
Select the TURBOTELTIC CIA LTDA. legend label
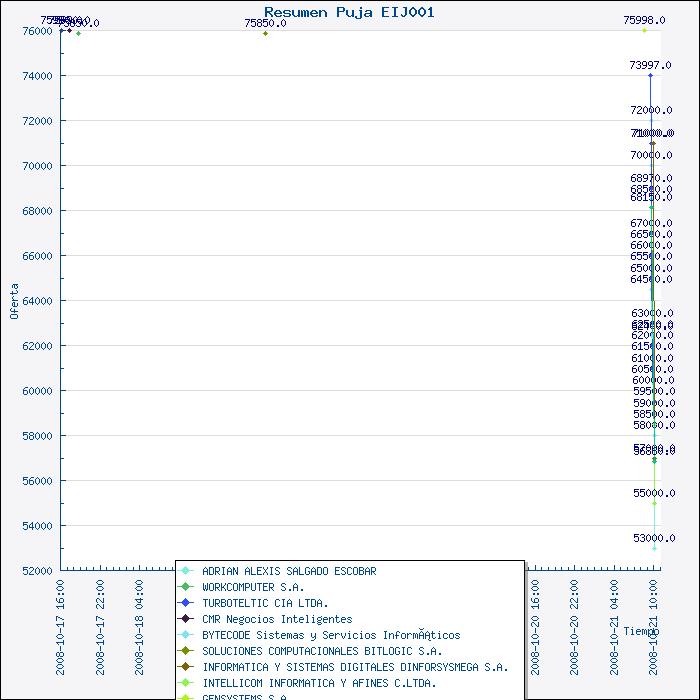[x=265, y=603]
